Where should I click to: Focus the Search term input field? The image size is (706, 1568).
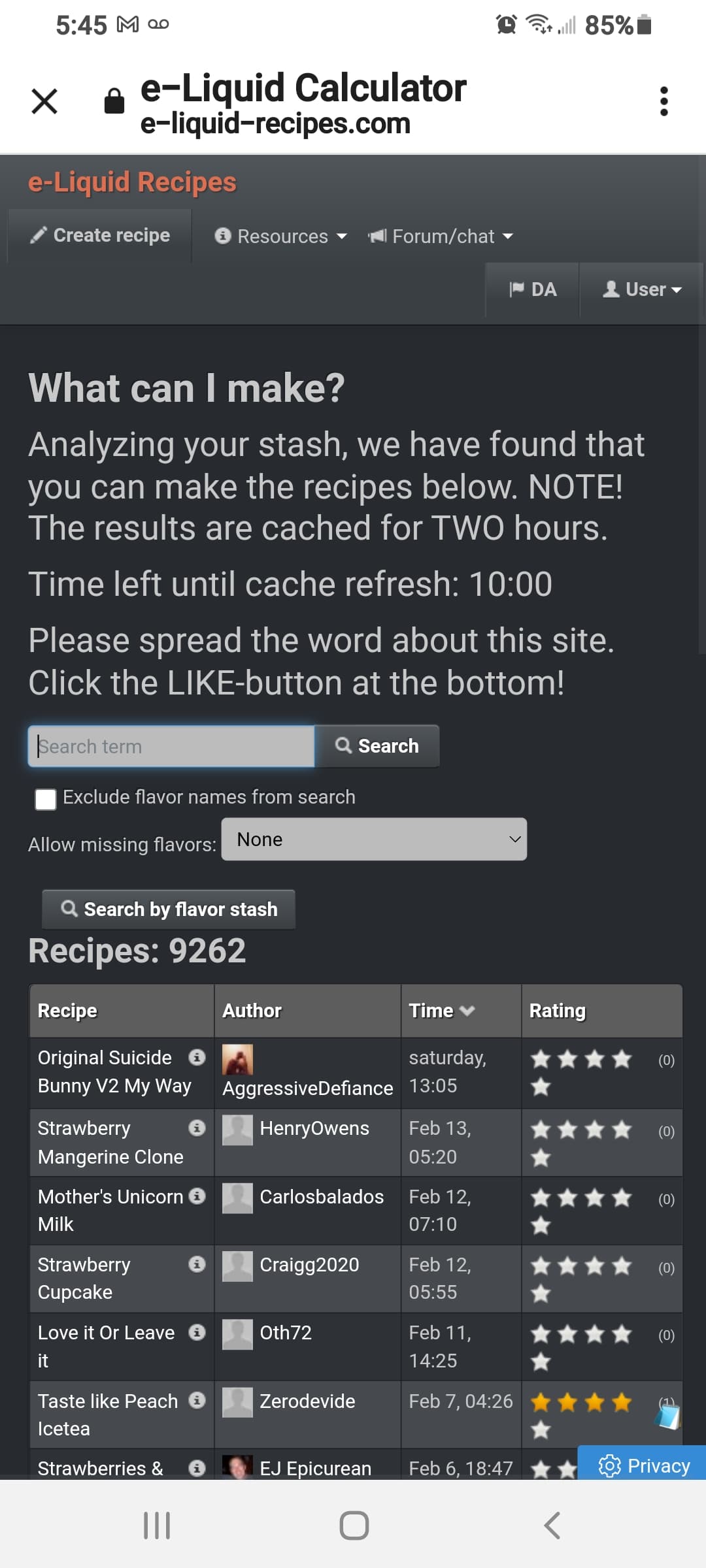pyautogui.click(x=171, y=746)
